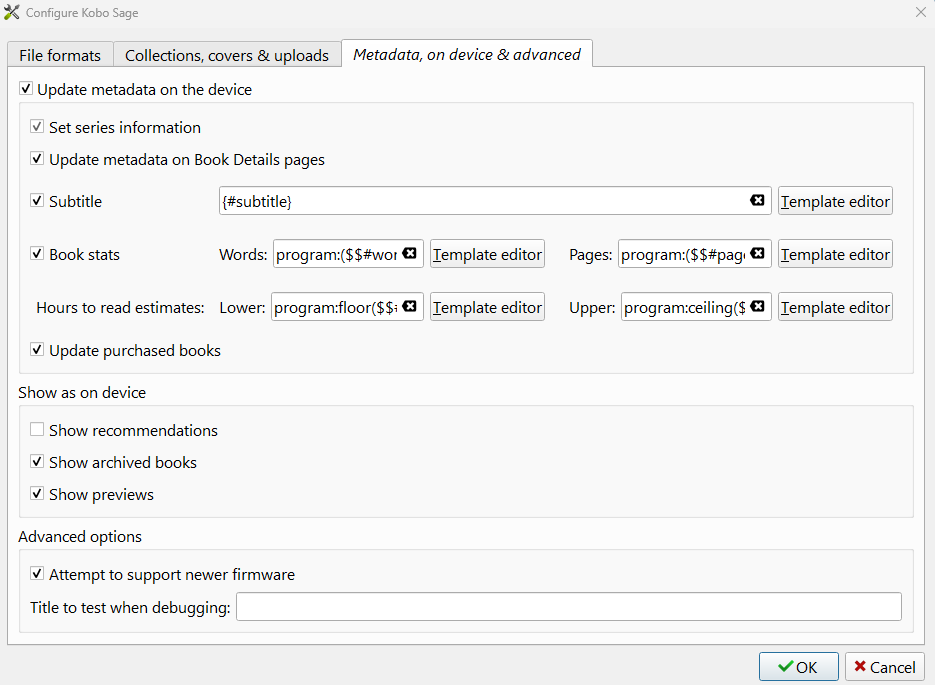Toggle Update metadata on the device
Image resolution: width=935 pixels, height=685 pixels.
point(27,90)
